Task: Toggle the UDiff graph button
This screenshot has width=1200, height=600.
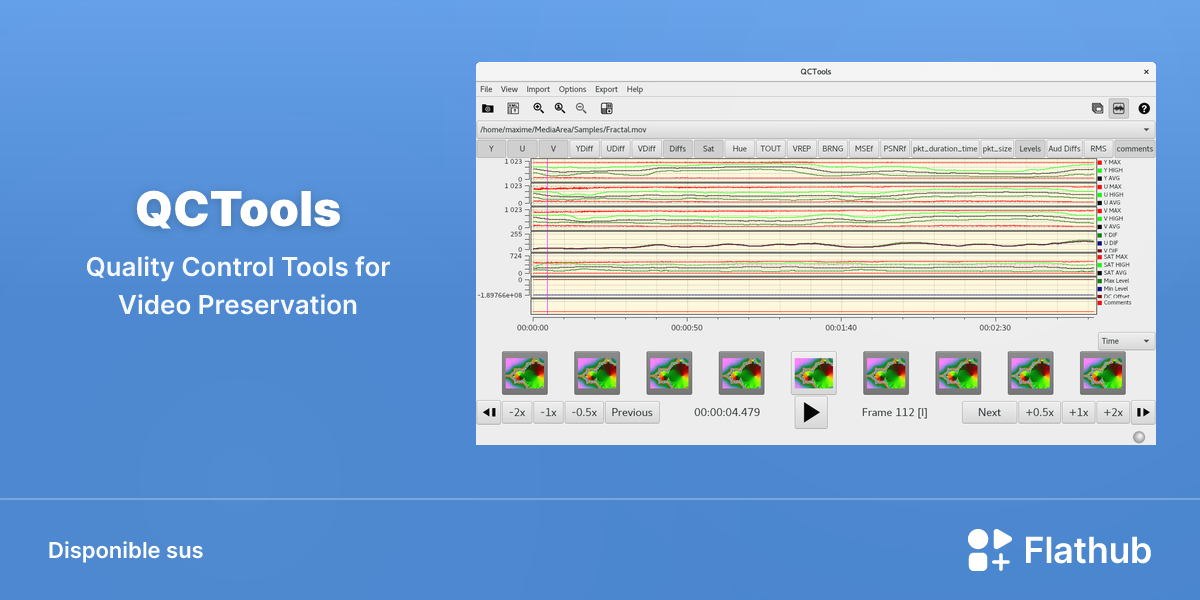Action: point(615,148)
